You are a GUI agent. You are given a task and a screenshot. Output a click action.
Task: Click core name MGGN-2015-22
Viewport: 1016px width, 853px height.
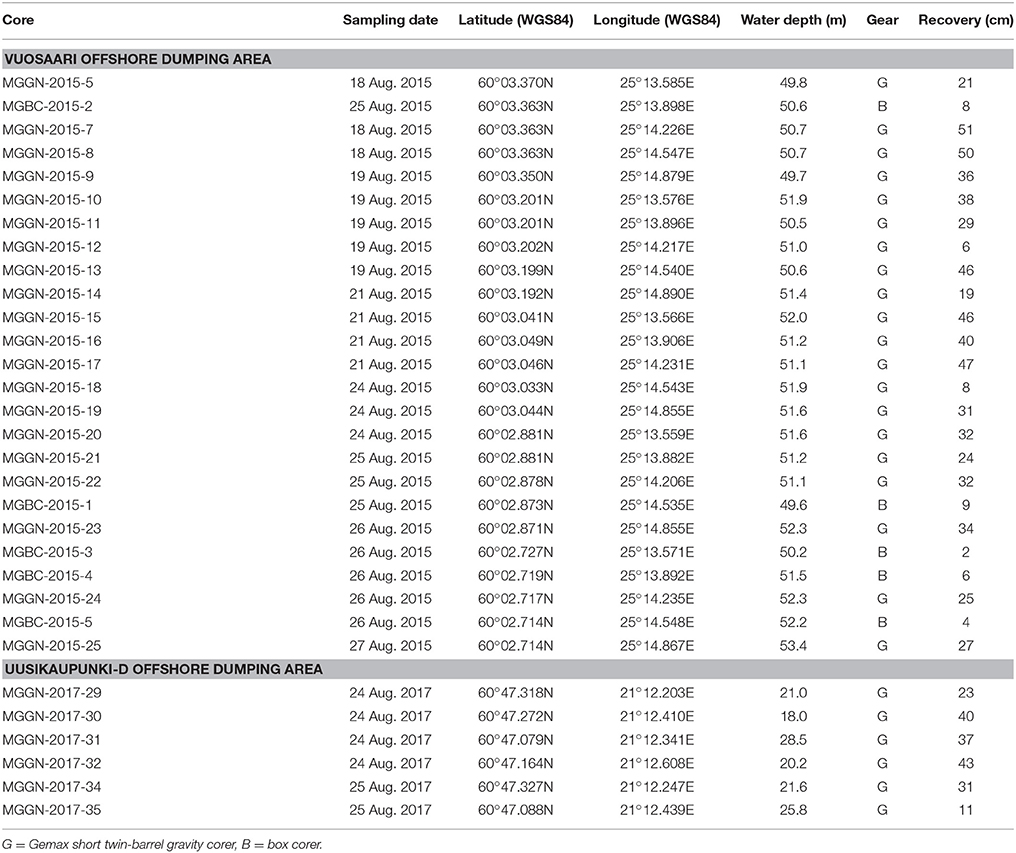52,482
